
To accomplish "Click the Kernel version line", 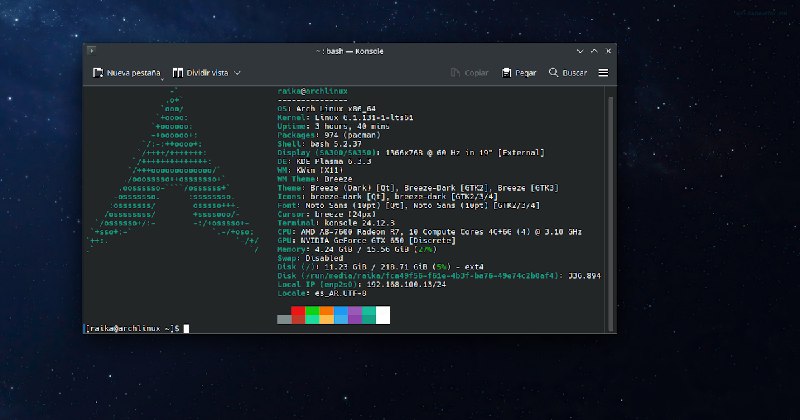I will pyautogui.click(x=345, y=117).
